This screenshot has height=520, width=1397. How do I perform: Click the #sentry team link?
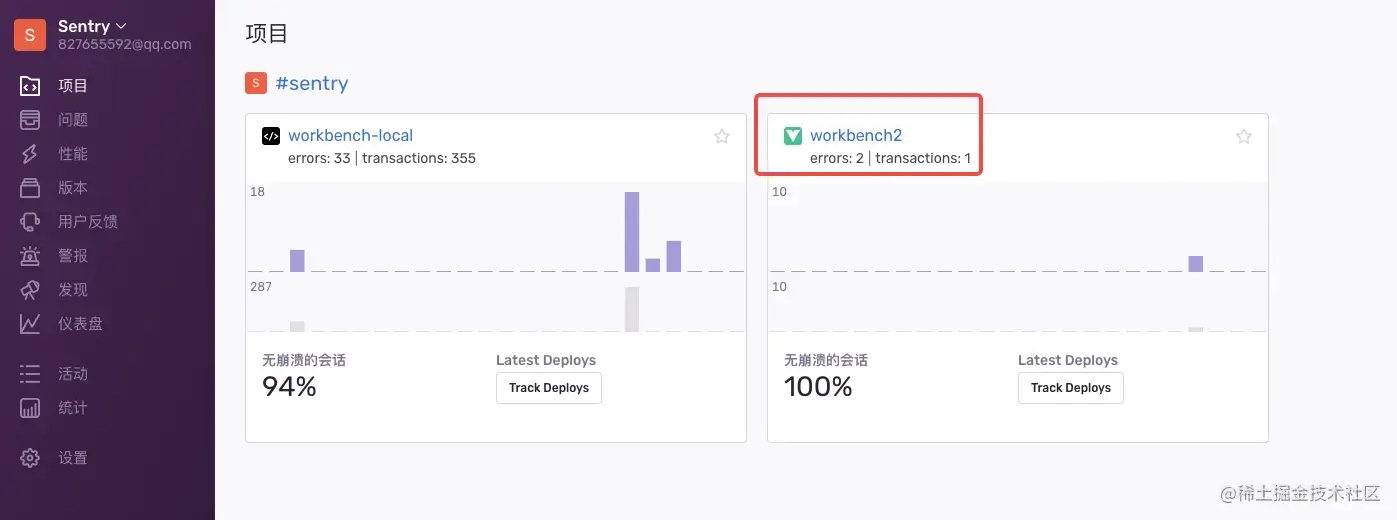[312, 83]
